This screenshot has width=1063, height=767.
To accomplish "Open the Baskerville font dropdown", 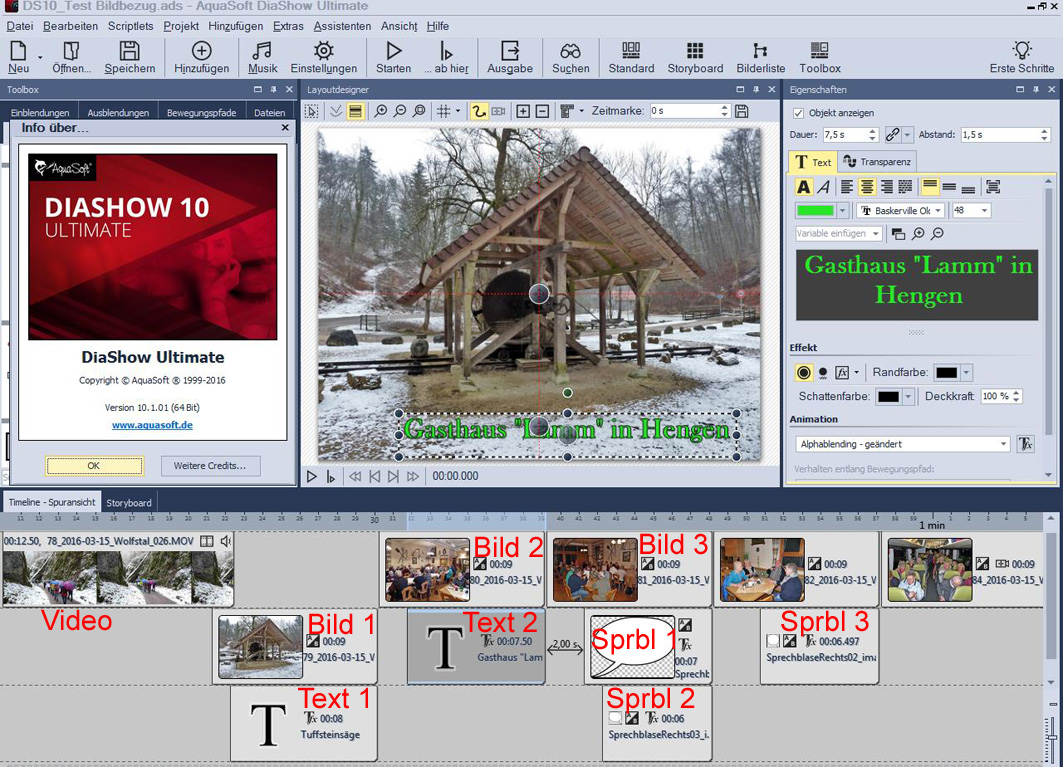I will tap(901, 211).
